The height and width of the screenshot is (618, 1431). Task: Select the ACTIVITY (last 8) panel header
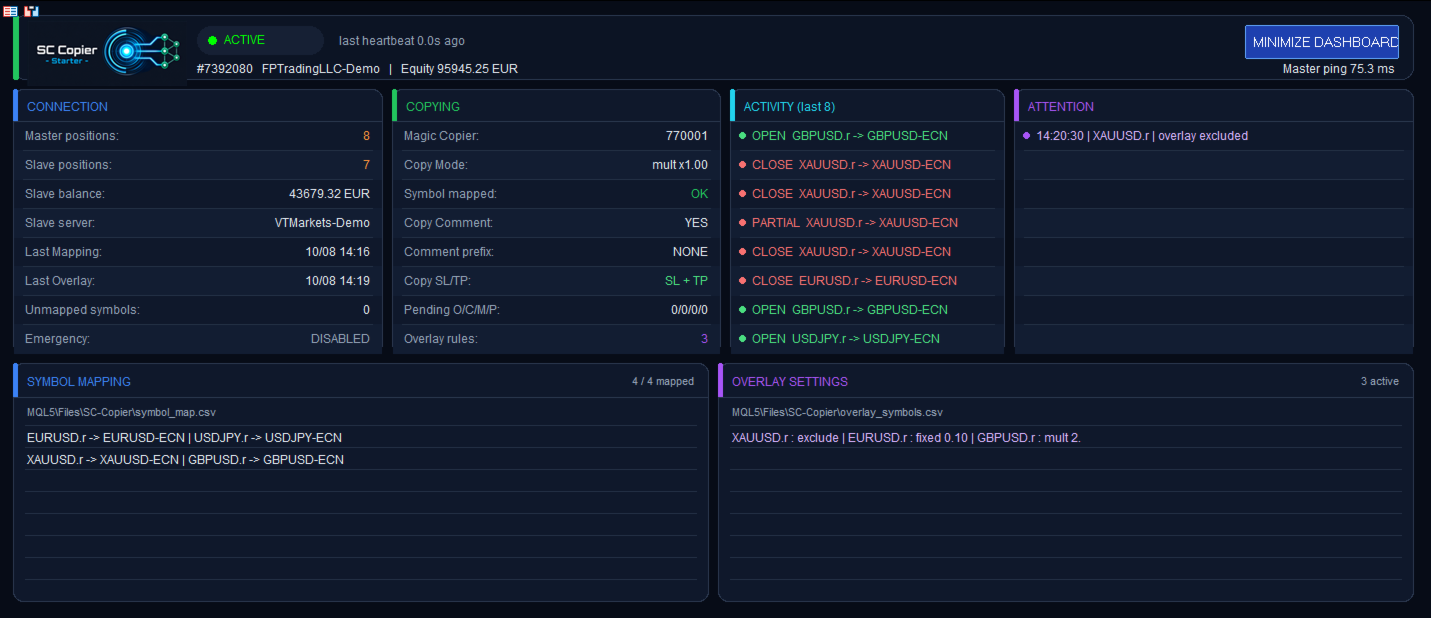click(x=789, y=107)
